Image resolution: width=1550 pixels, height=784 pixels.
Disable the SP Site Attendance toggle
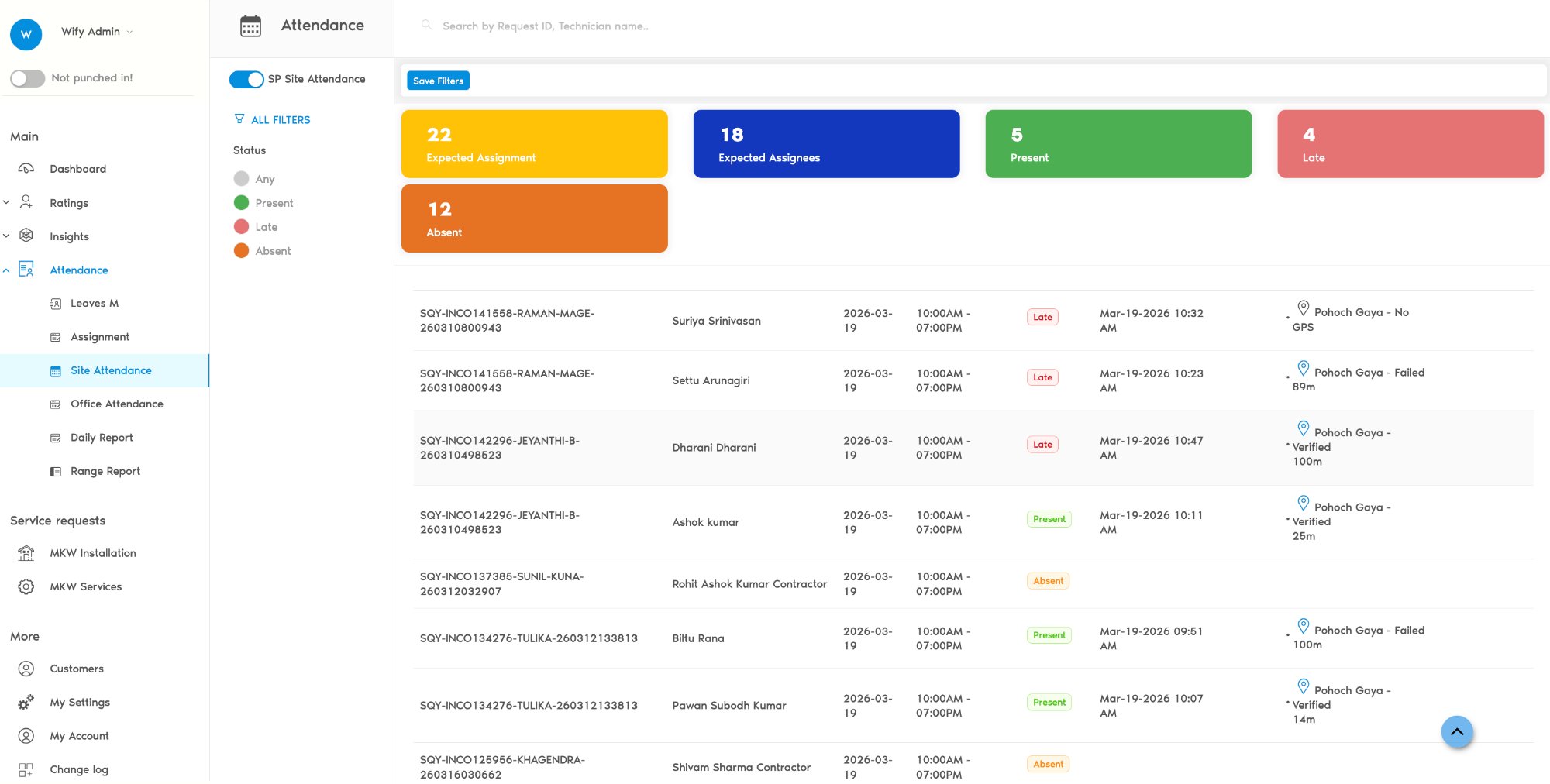245,79
